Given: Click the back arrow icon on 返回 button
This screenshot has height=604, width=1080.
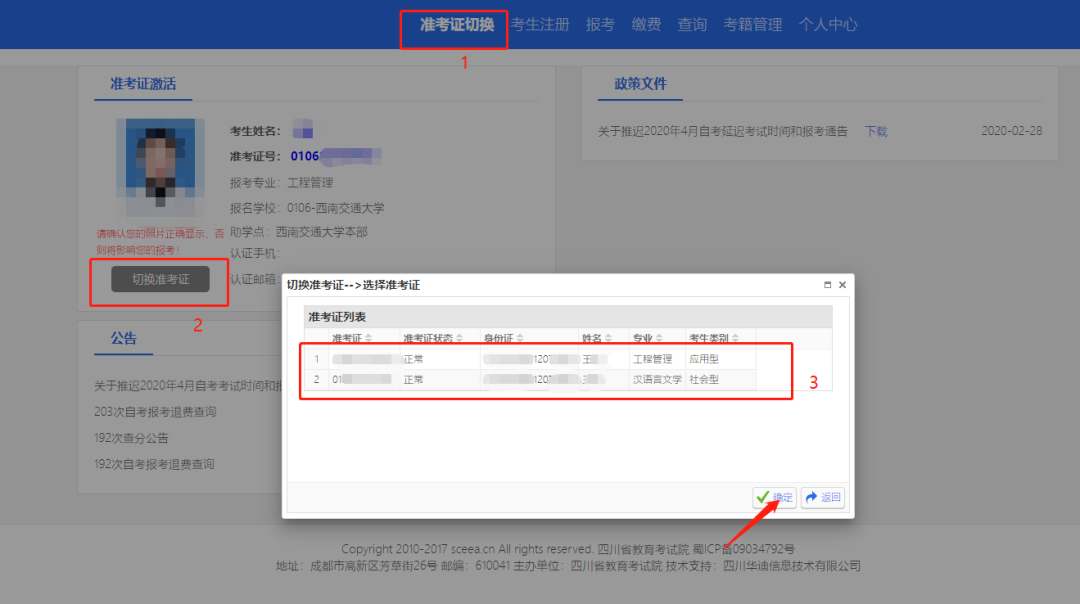Looking at the screenshot, I should [809, 497].
